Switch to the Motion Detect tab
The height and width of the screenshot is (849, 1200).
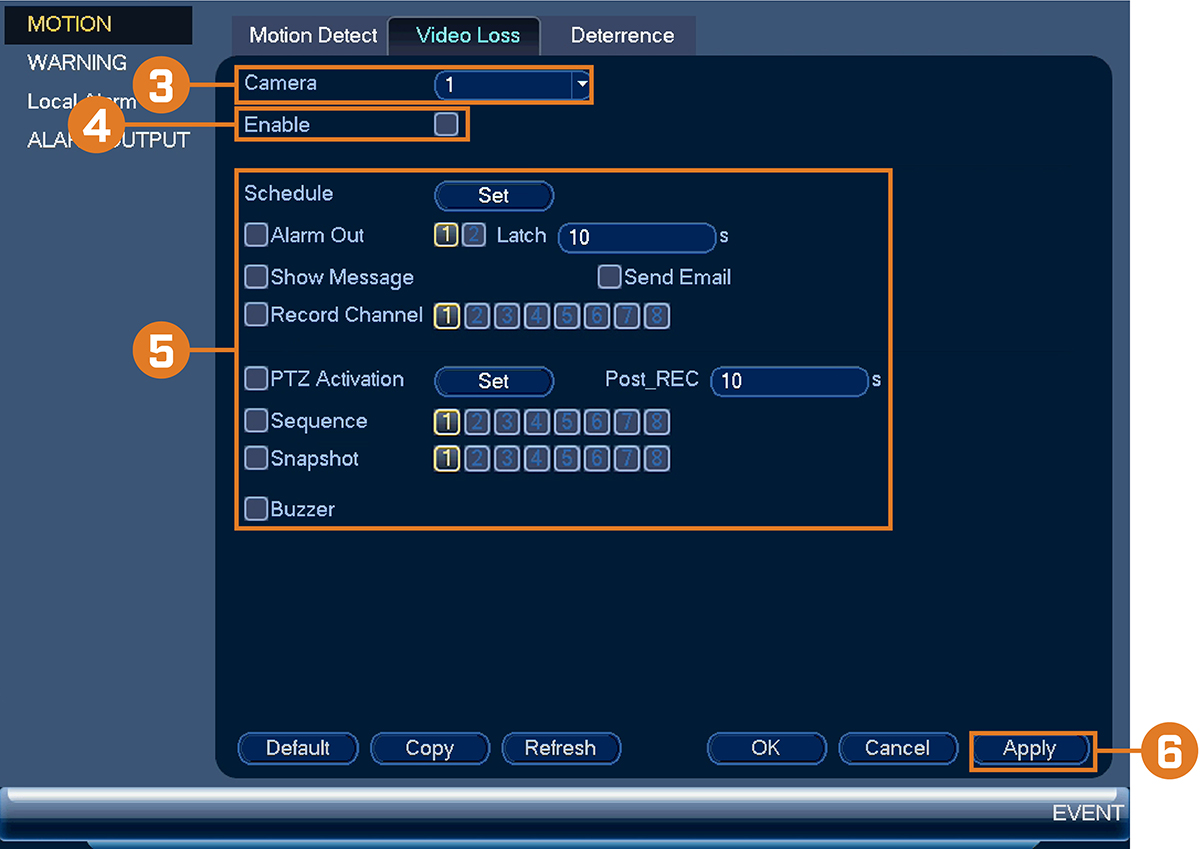[313, 35]
